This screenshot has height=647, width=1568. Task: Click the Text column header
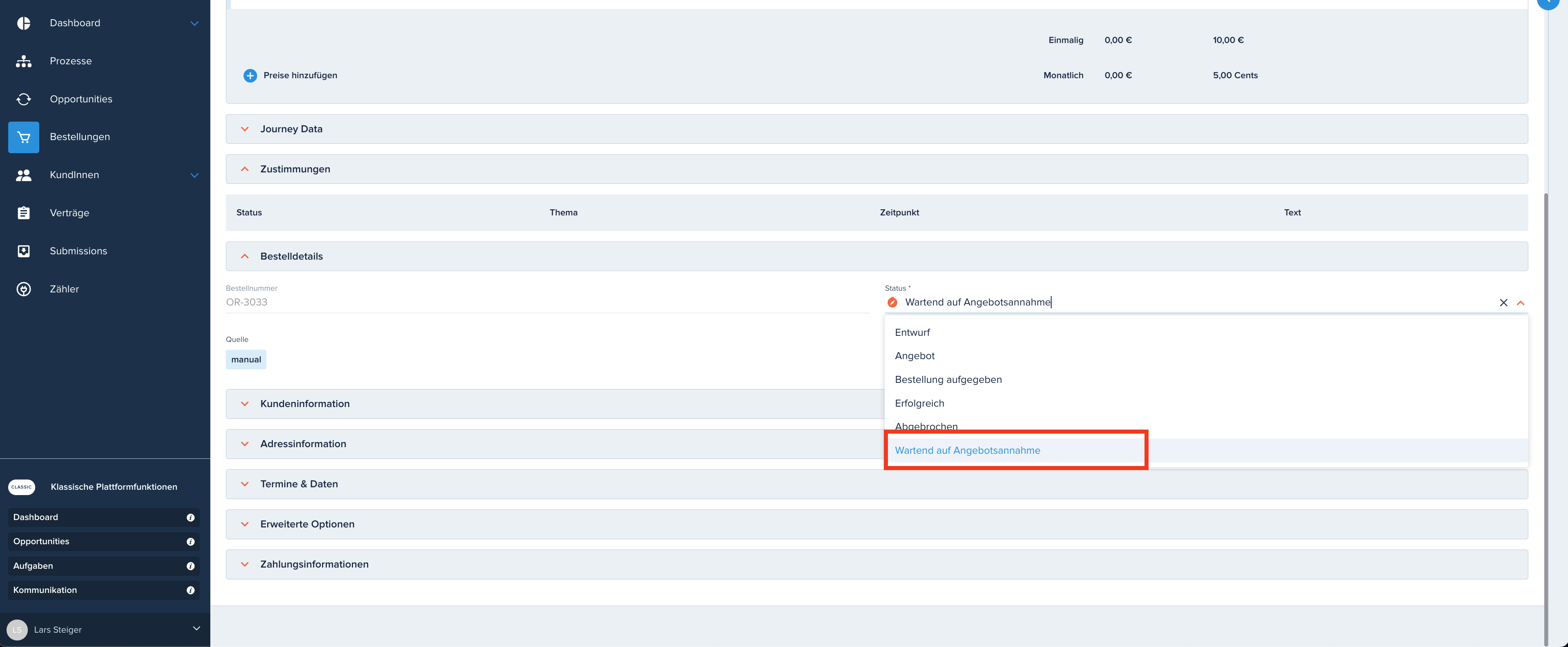[1292, 213]
